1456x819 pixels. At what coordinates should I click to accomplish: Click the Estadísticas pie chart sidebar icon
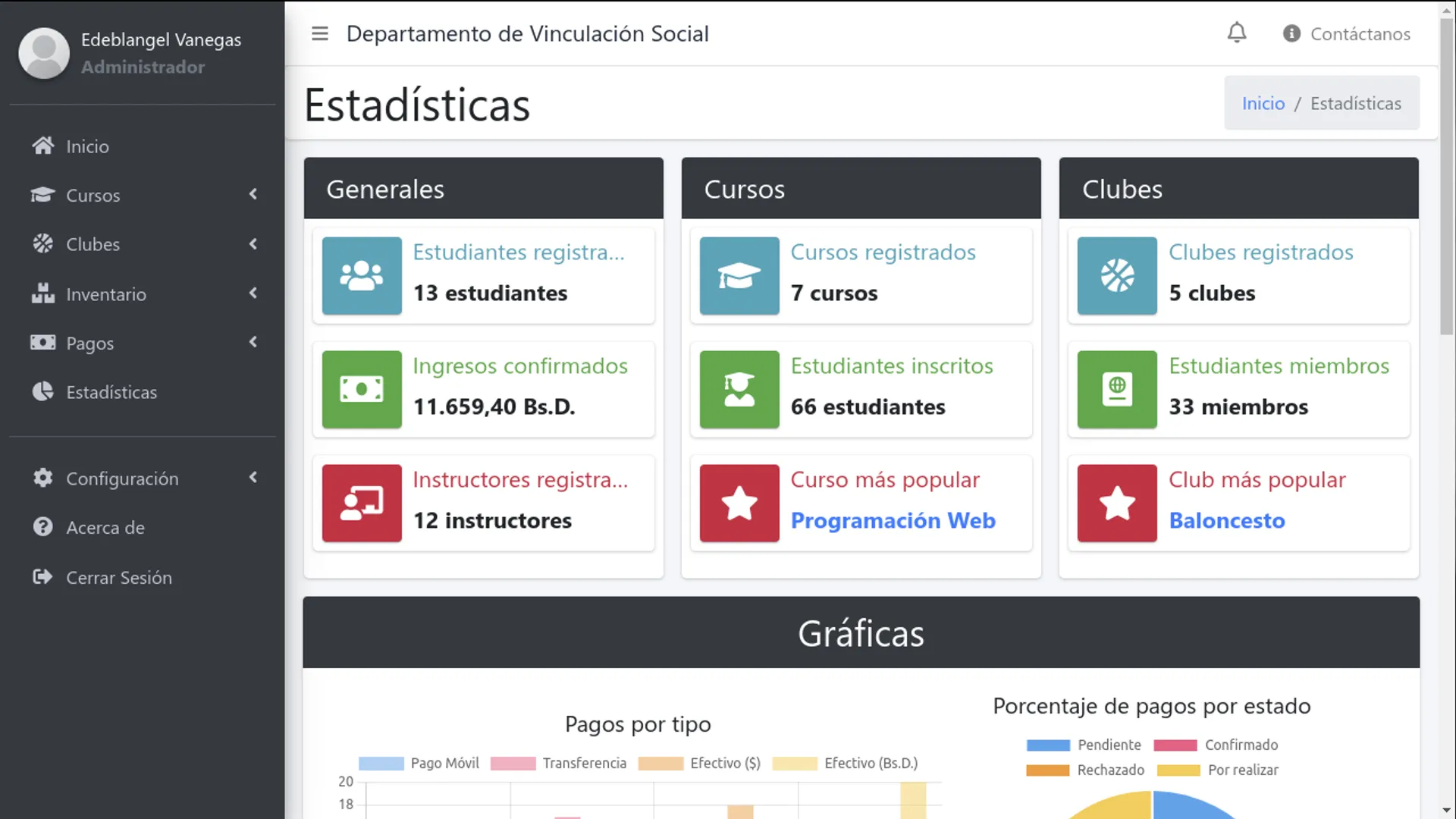pos(43,391)
